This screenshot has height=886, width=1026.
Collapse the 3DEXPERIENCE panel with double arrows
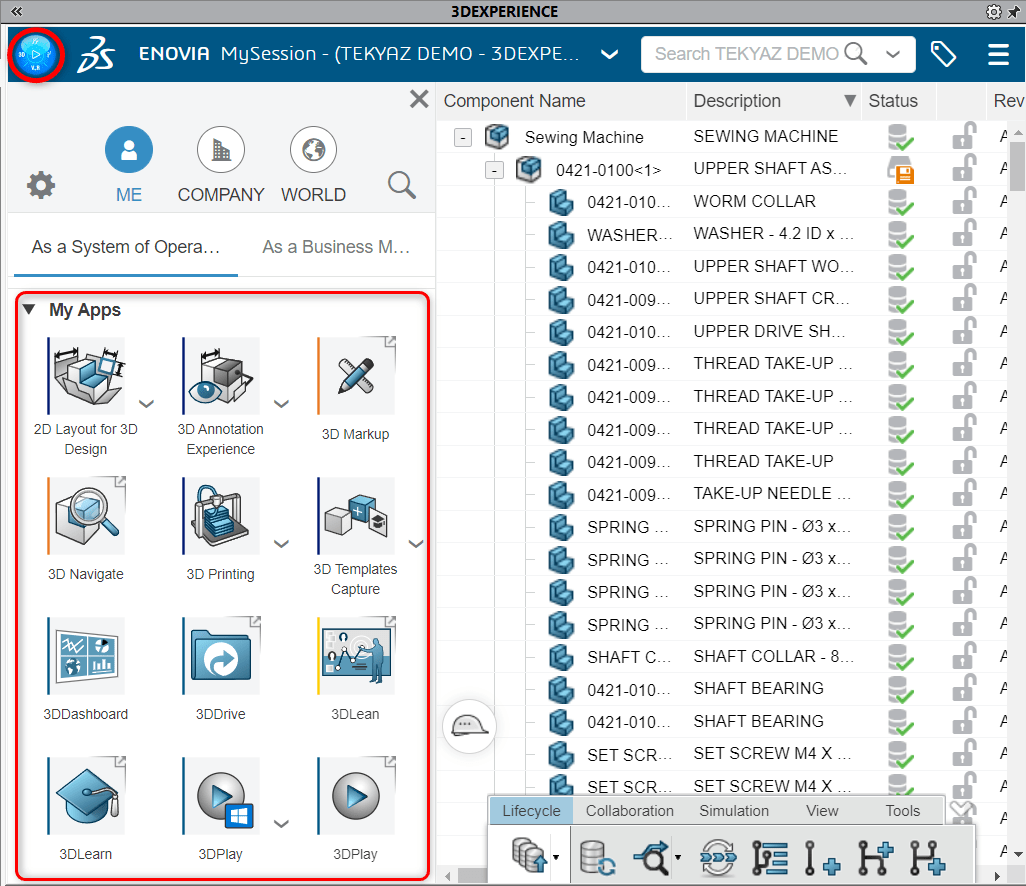16,11
